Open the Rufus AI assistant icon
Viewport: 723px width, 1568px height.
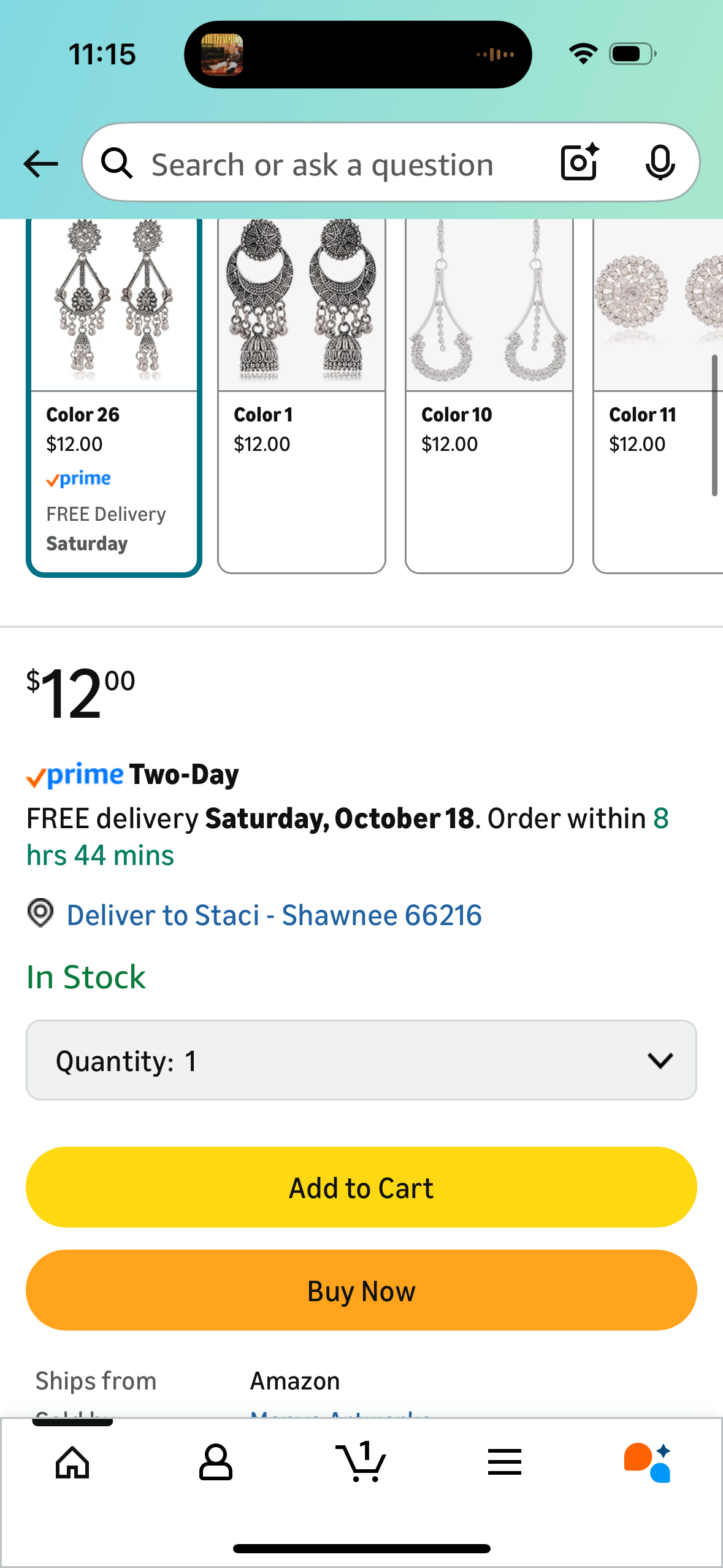[x=648, y=1462]
